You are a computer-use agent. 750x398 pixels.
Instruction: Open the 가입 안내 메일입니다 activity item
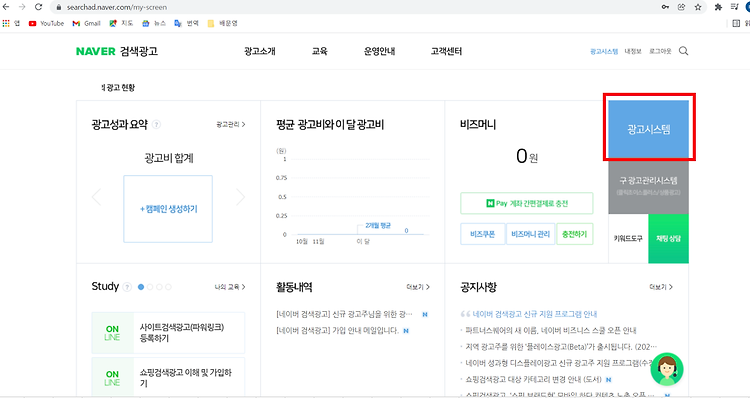337,331
